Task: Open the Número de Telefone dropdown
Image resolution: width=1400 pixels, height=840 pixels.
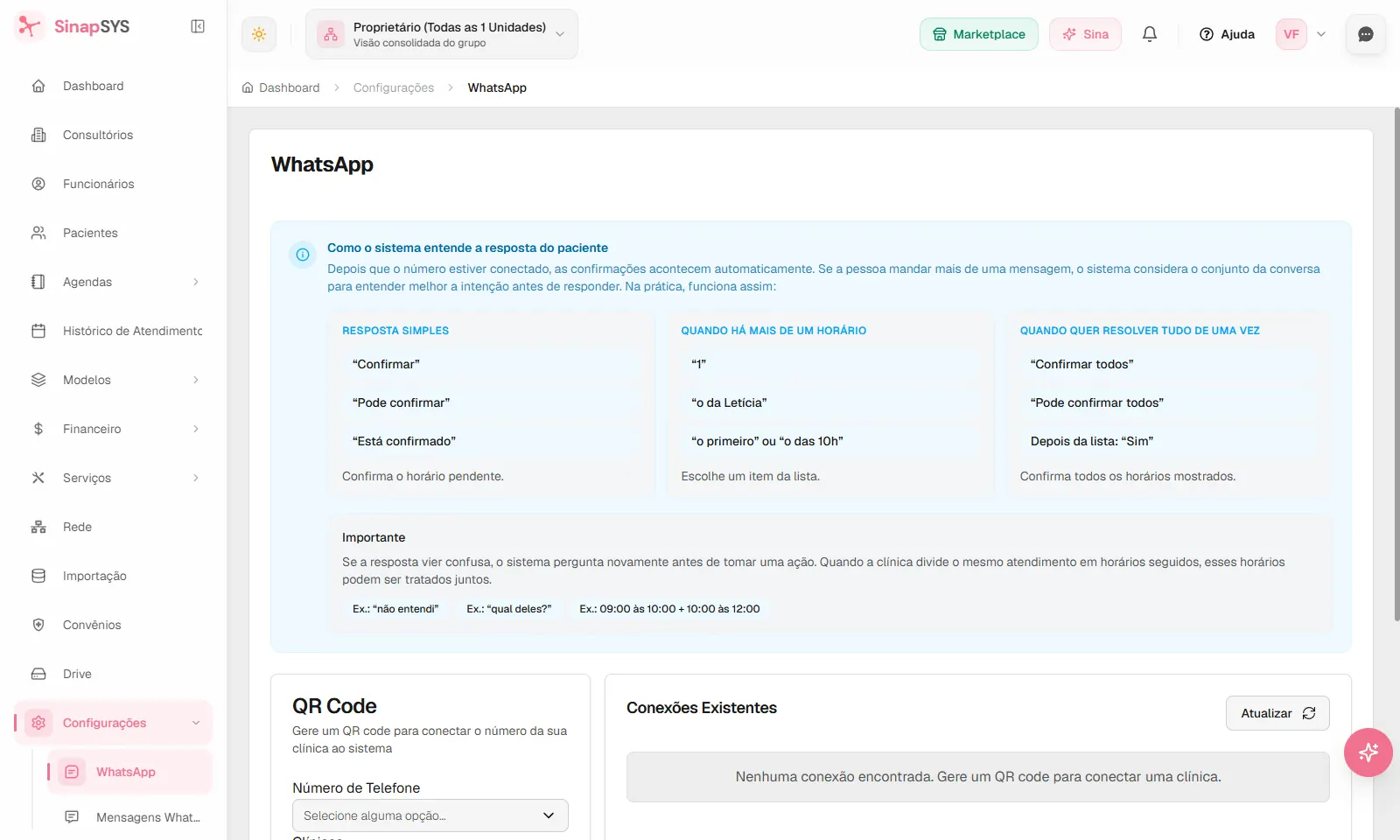Action: (430, 815)
